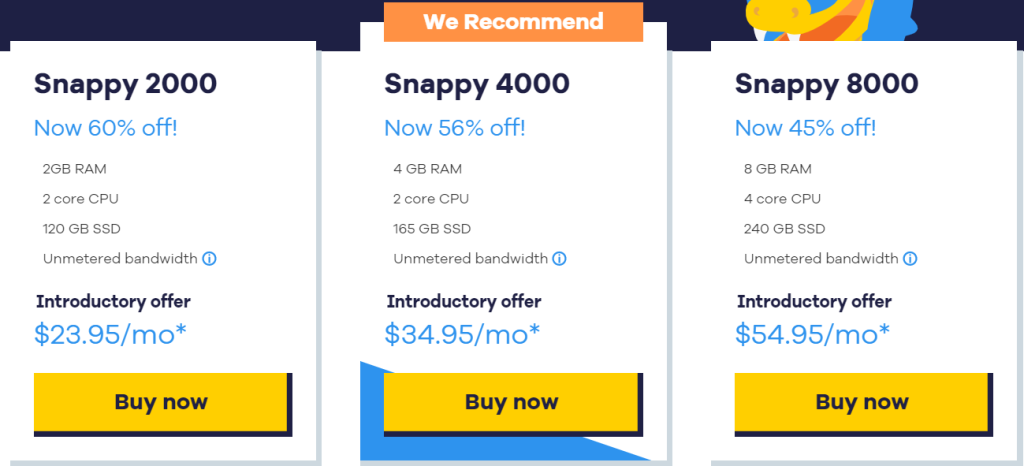This screenshot has height=466, width=1024.
Task: Click the Snappy 4000 plan heading
Action: tap(477, 84)
